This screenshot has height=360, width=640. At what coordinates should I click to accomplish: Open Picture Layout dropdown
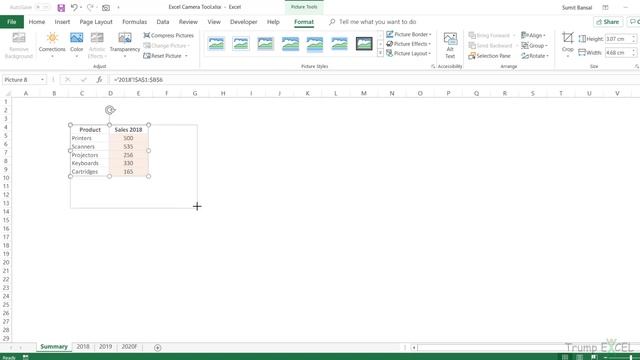409,53
